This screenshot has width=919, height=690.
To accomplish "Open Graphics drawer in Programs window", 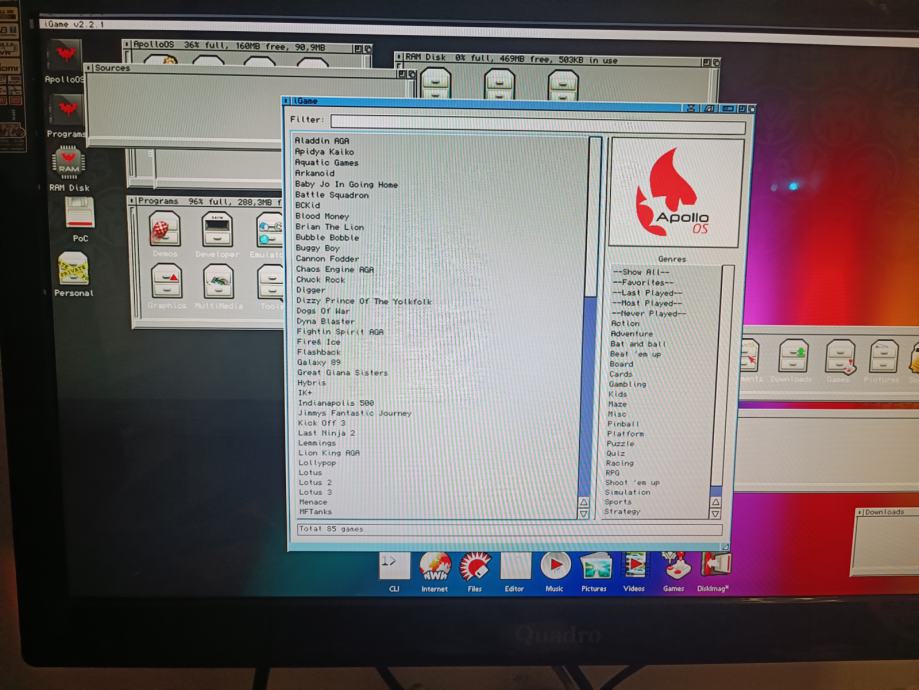I will pos(167,281).
